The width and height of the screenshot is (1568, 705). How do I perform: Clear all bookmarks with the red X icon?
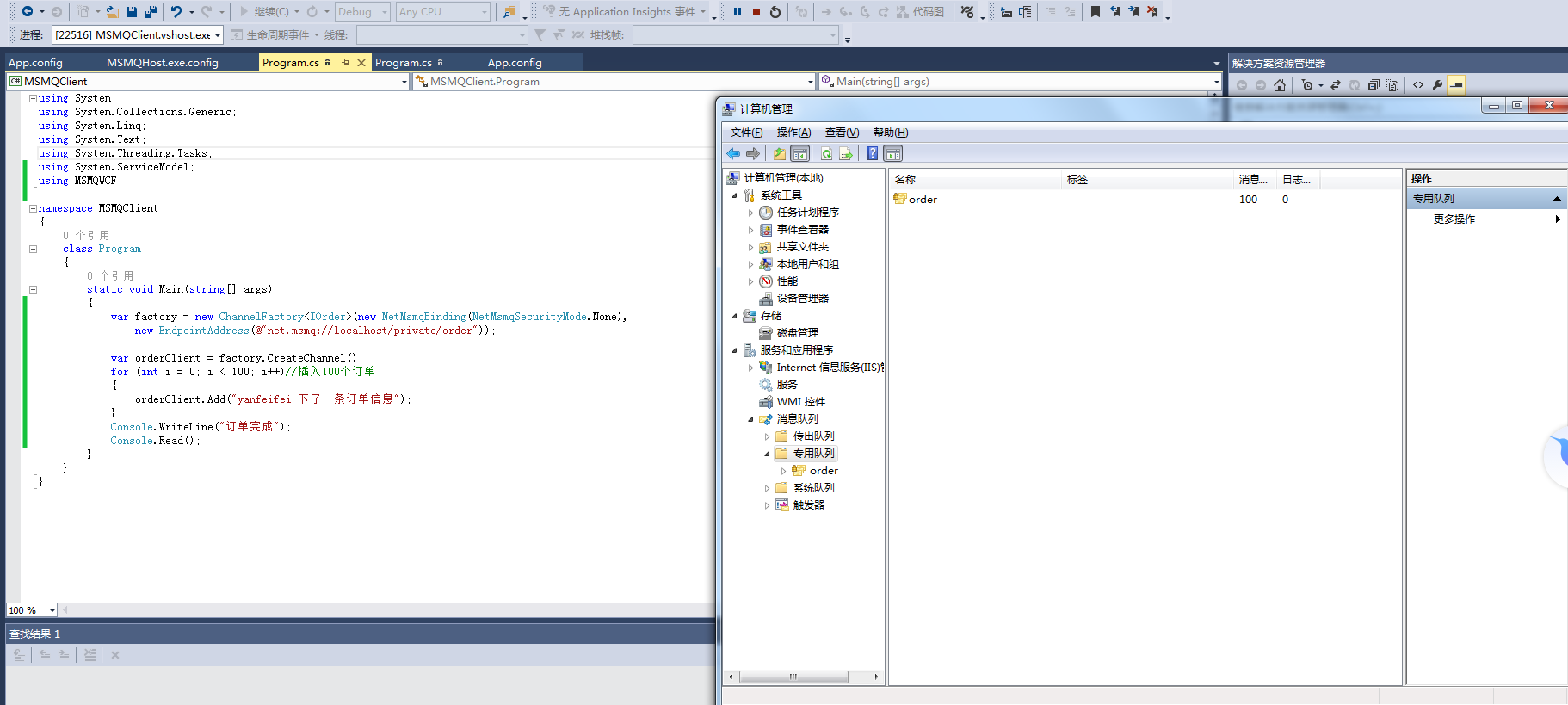[x=1152, y=12]
